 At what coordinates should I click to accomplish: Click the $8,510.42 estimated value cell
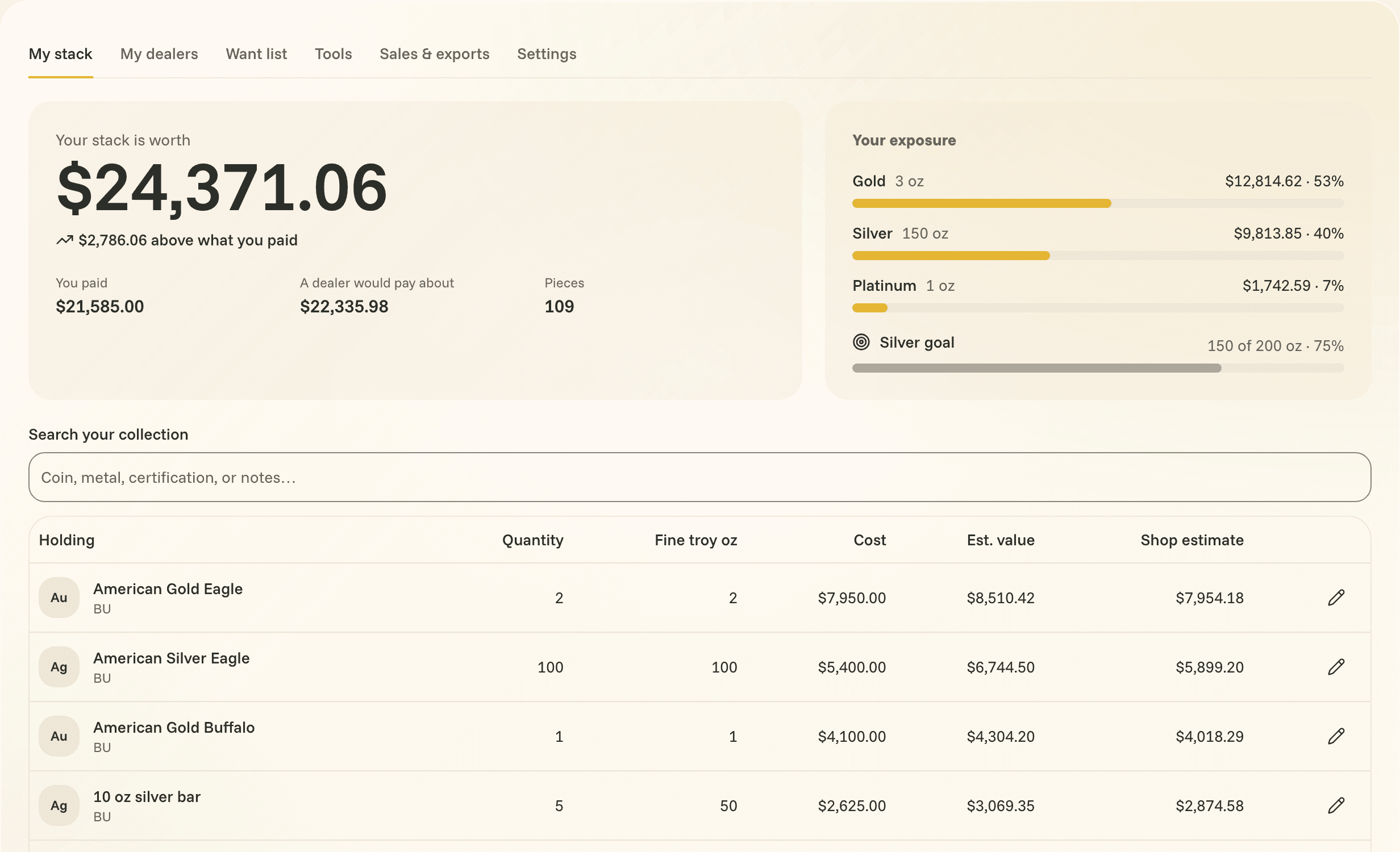pos(1001,598)
